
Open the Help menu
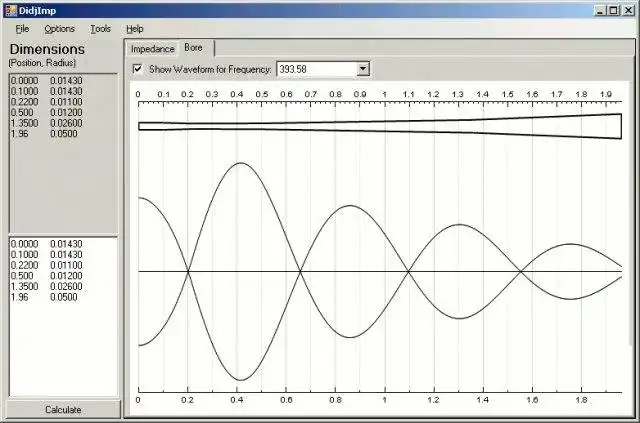[x=135, y=29]
